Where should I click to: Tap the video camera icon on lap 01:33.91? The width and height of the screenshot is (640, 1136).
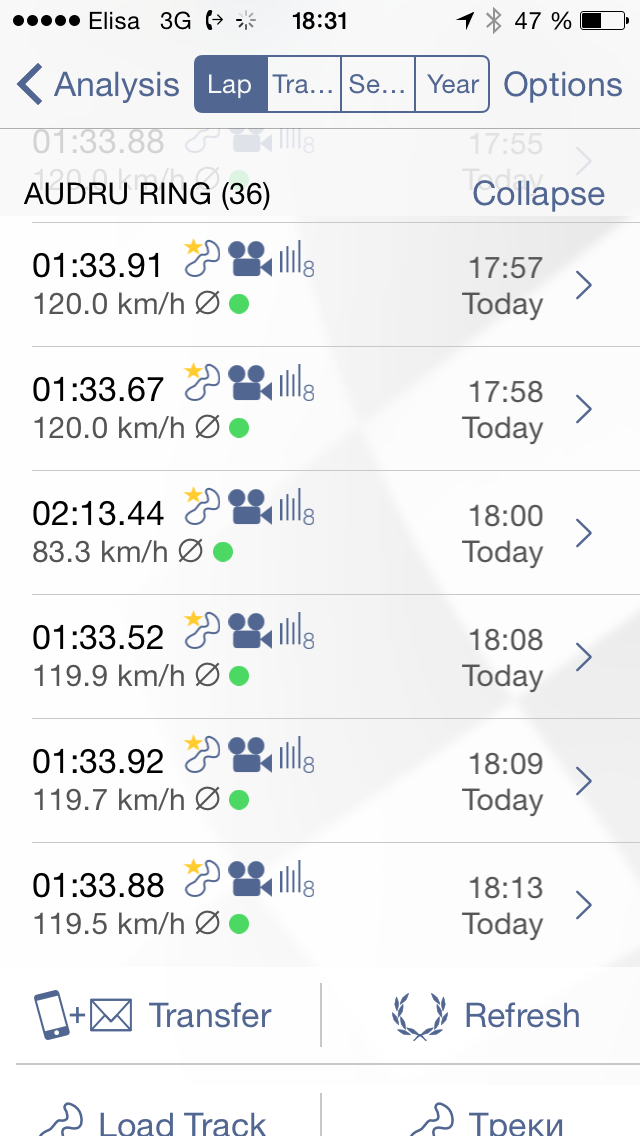[x=250, y=262]
